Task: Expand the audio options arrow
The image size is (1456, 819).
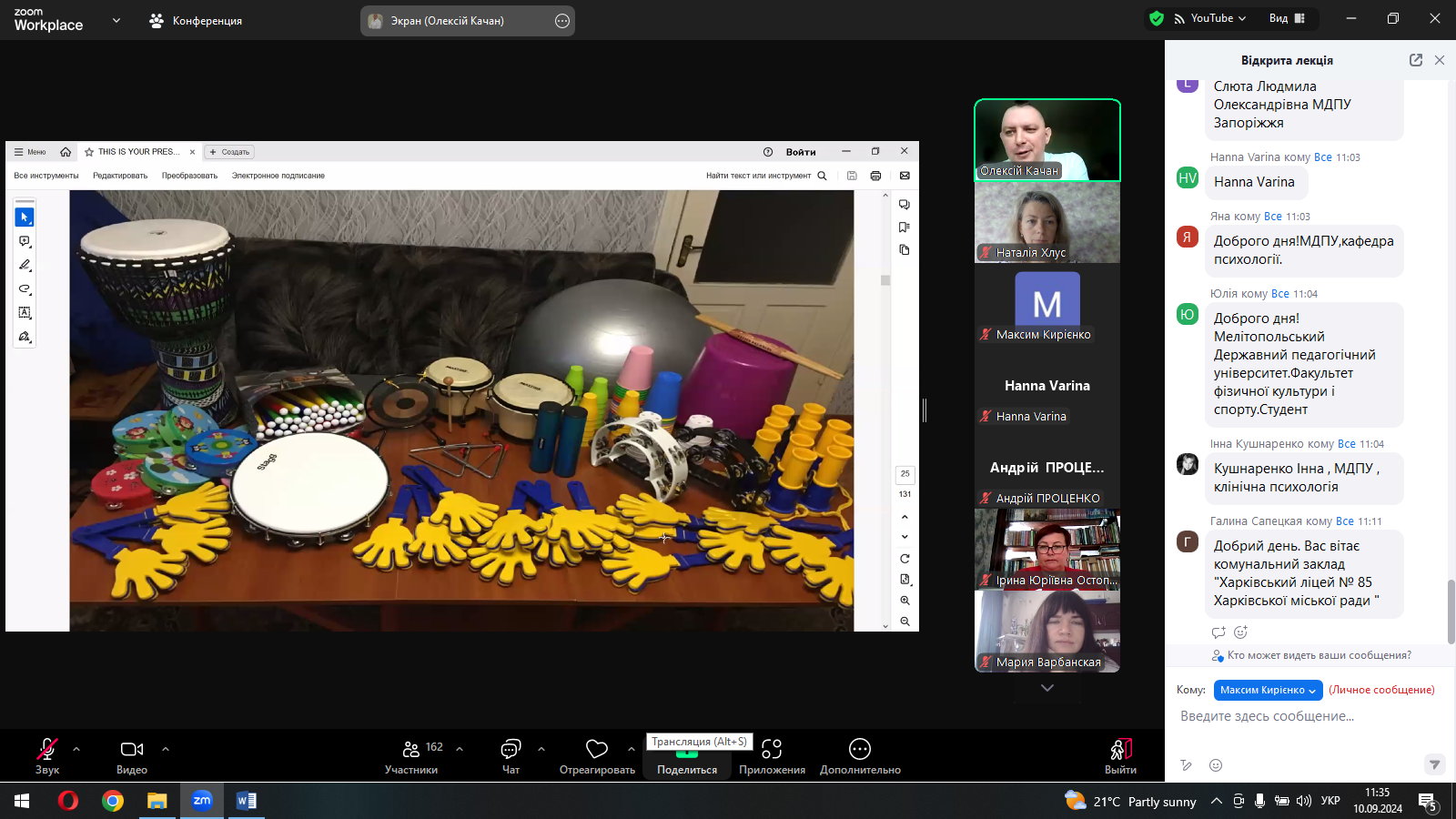Action: pyautogui.click(x=76, y=749)
